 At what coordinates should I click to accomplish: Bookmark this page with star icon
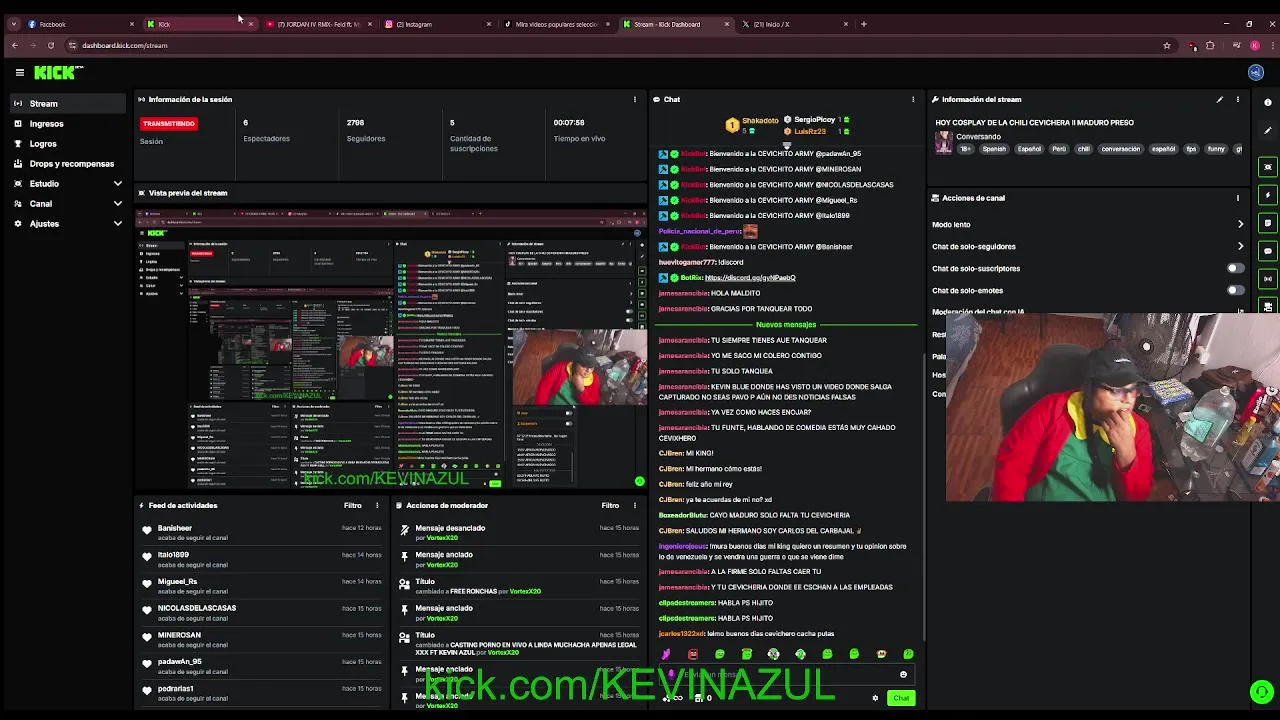(1166, 45)
